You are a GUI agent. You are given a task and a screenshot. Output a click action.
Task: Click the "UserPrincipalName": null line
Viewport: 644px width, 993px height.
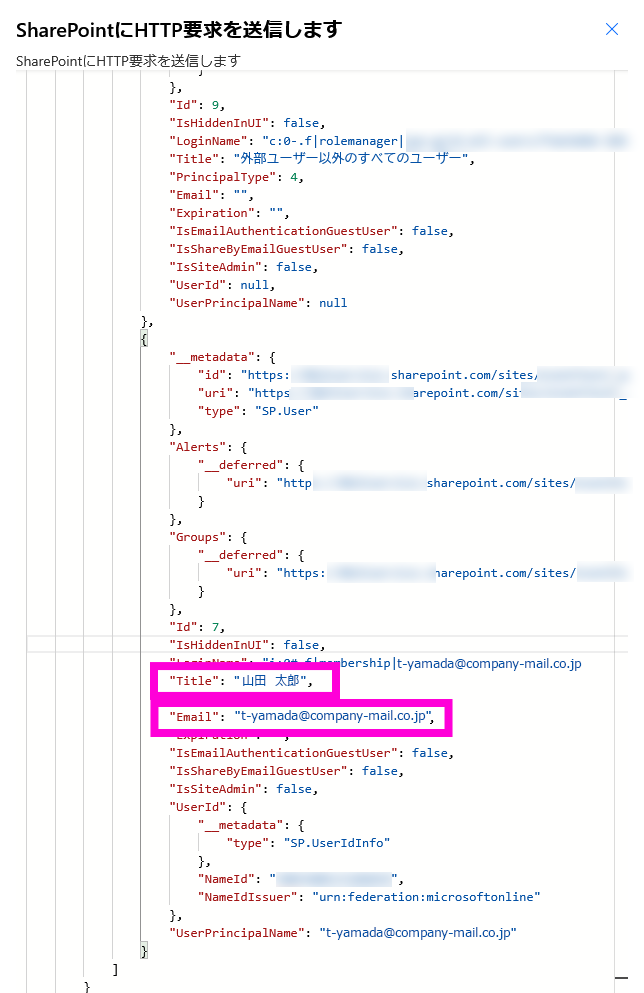pos(258,303)
